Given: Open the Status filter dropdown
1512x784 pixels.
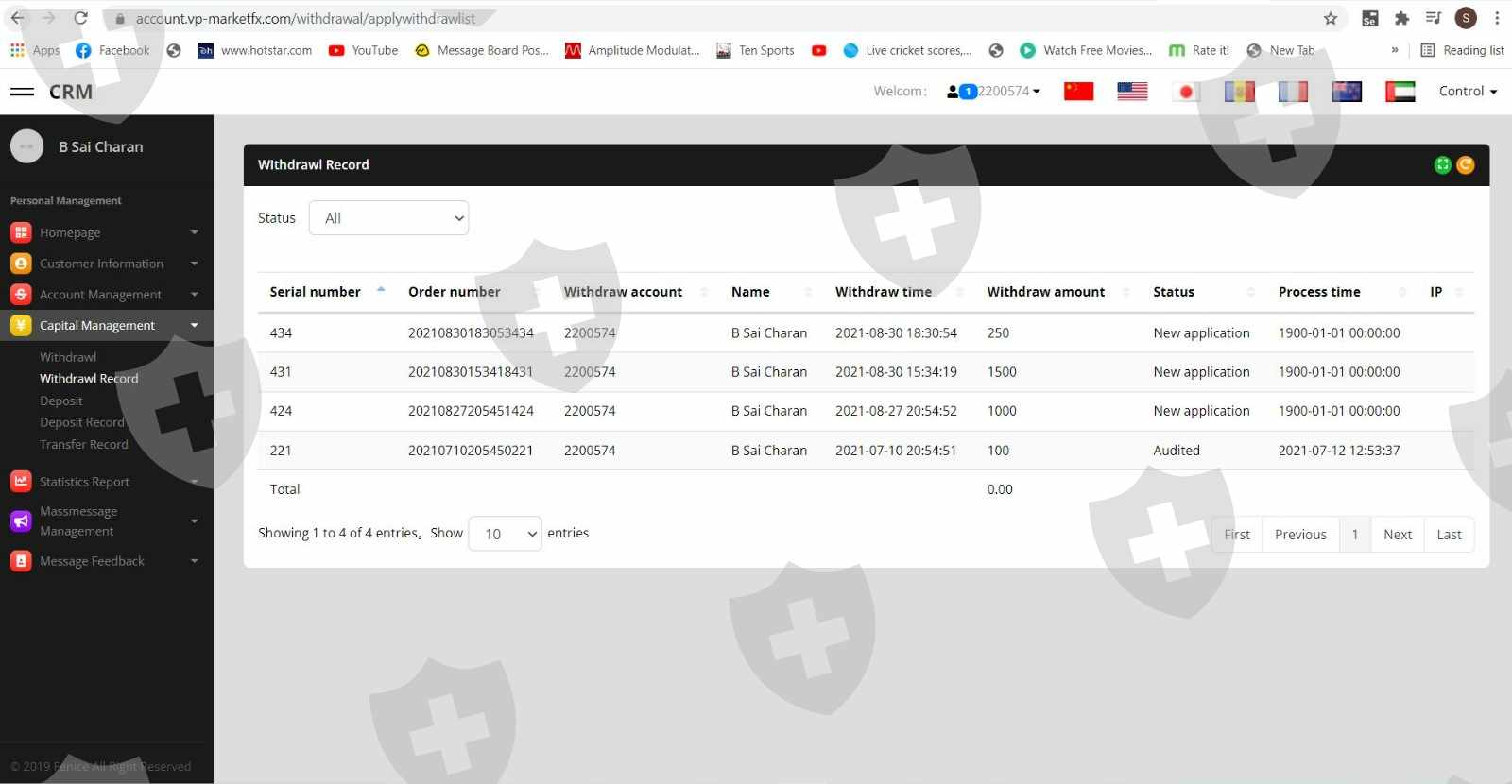Looking at the screenshot, I should [388, 218].
